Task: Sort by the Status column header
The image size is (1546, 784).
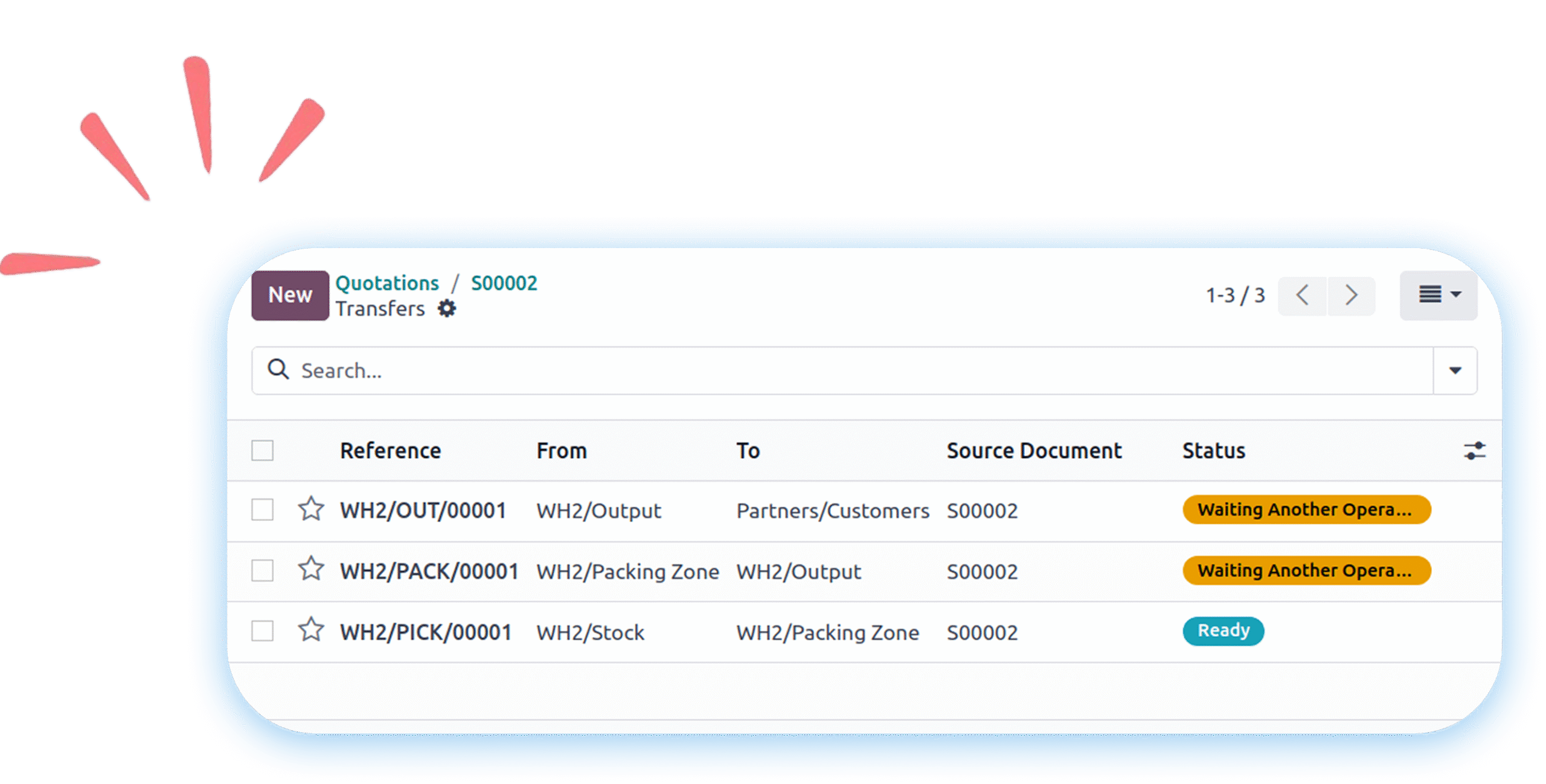Action: pyautogui.click(x=1213, y=451)
